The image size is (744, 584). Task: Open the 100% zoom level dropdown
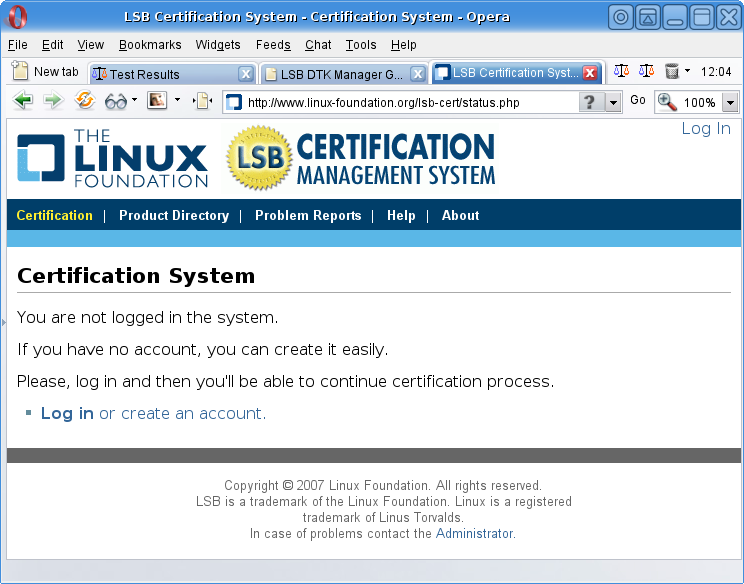730,102
